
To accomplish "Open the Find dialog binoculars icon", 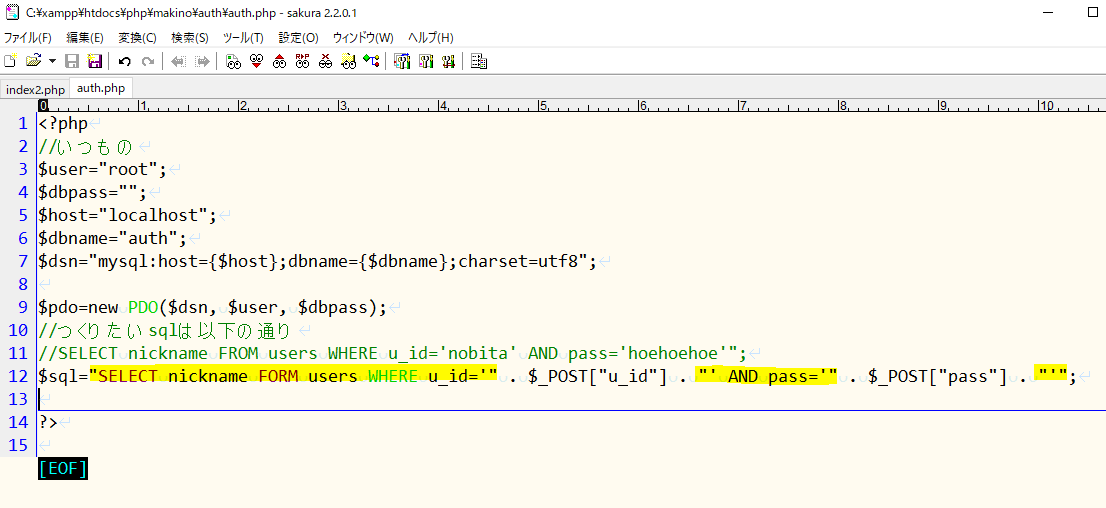I will 233,61.
